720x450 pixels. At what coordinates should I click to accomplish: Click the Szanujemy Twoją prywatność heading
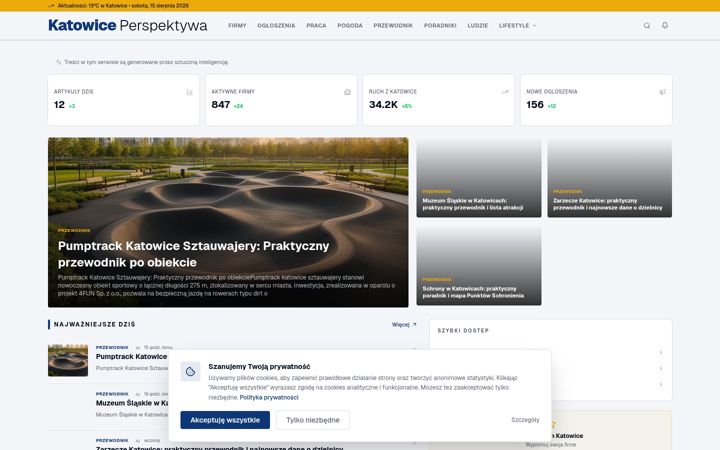coord(259,366)
